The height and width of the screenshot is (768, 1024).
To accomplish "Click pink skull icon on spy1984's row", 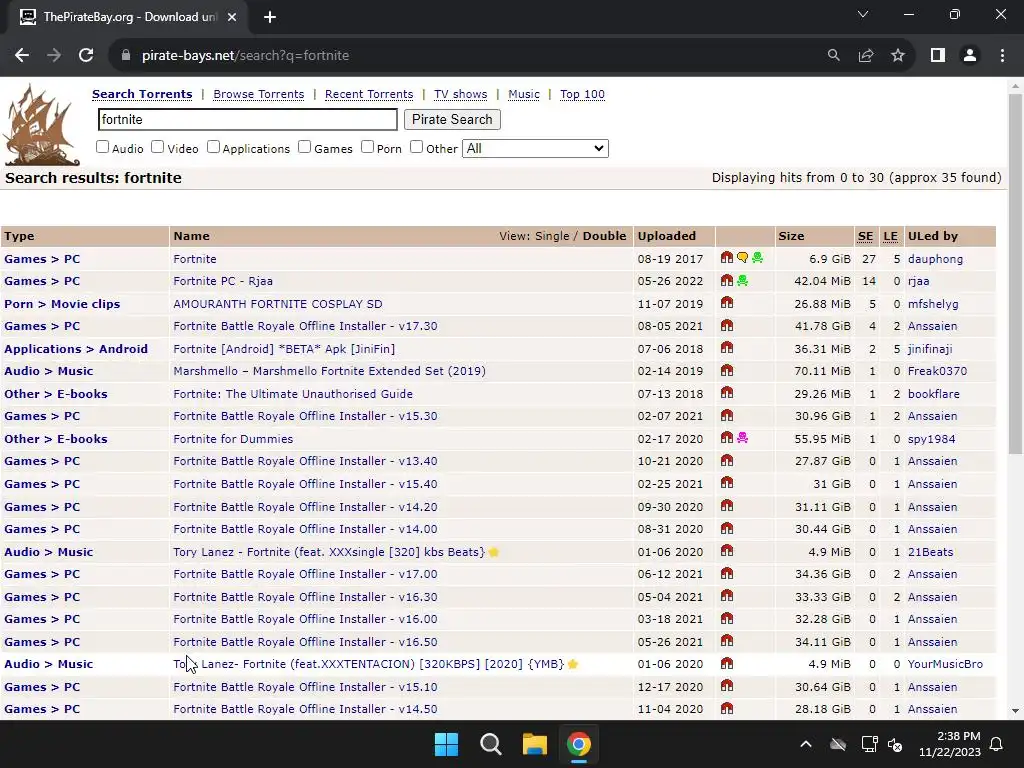I will pos(743,438).
